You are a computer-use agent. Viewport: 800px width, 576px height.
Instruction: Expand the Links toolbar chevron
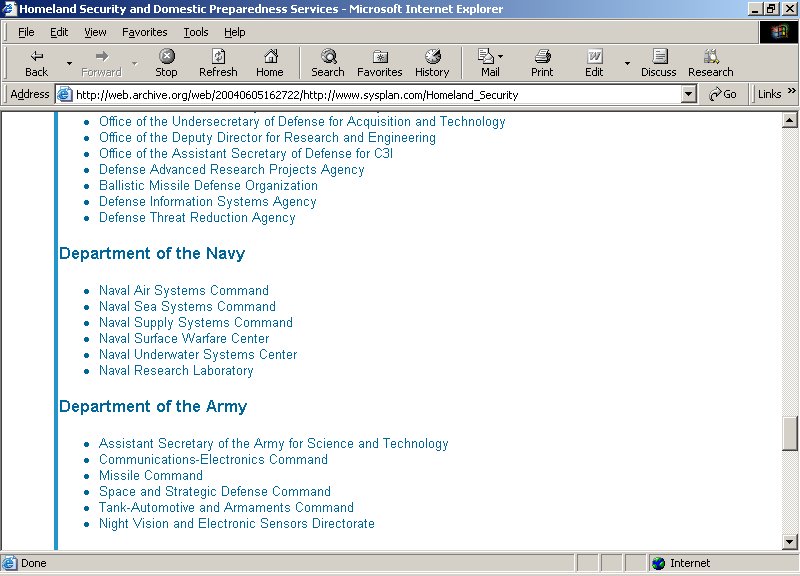[791, 93]
